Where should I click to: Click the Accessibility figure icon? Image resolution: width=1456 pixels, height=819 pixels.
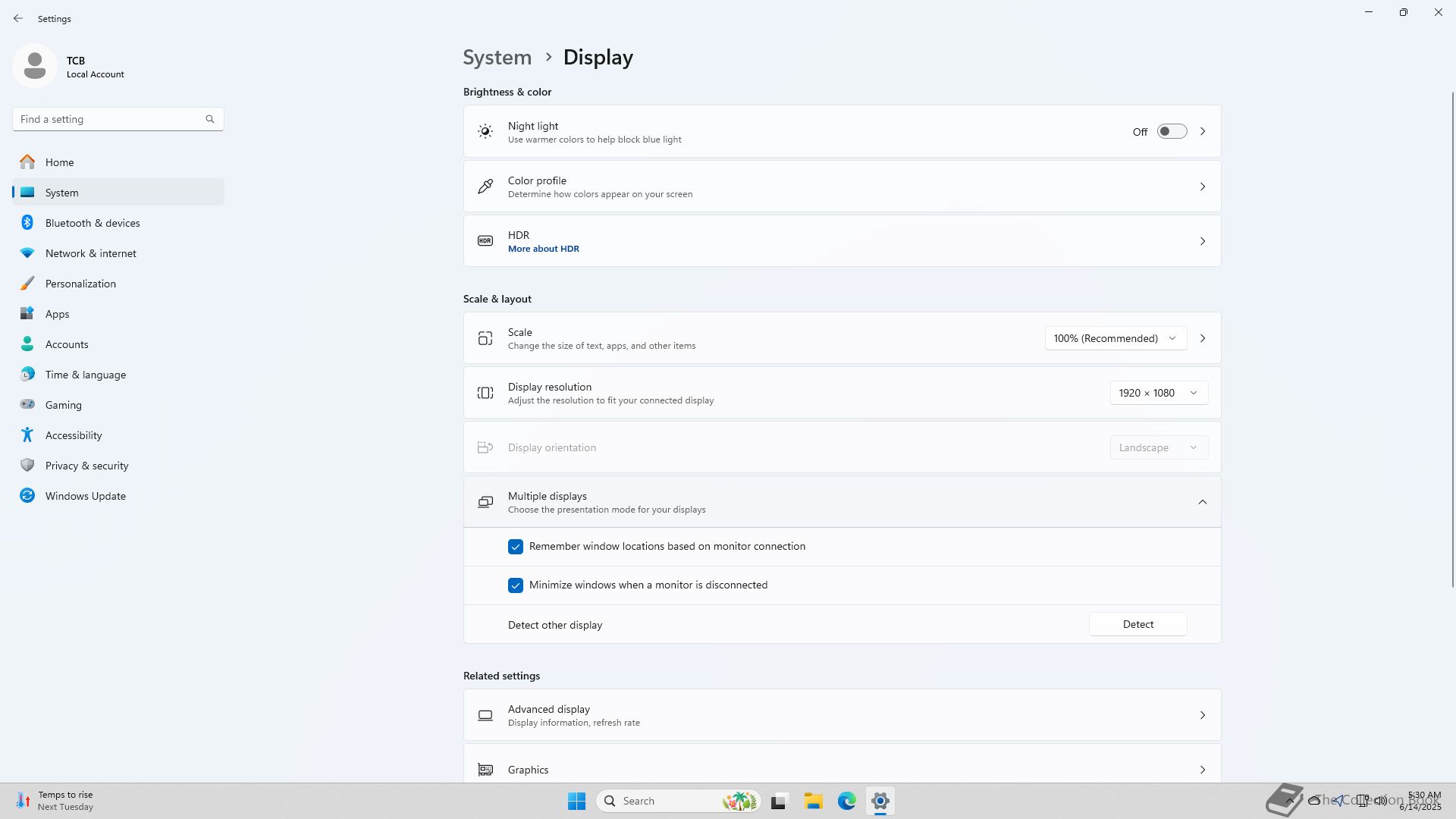(27, 435)
